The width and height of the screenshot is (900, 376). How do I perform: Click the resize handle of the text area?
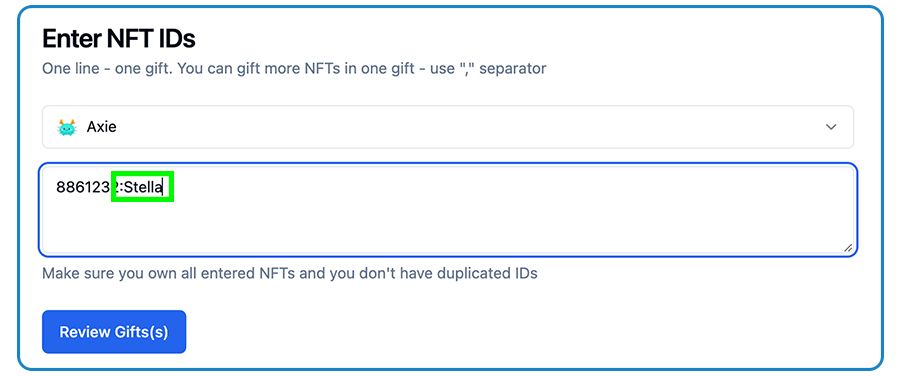coord(848,247)
